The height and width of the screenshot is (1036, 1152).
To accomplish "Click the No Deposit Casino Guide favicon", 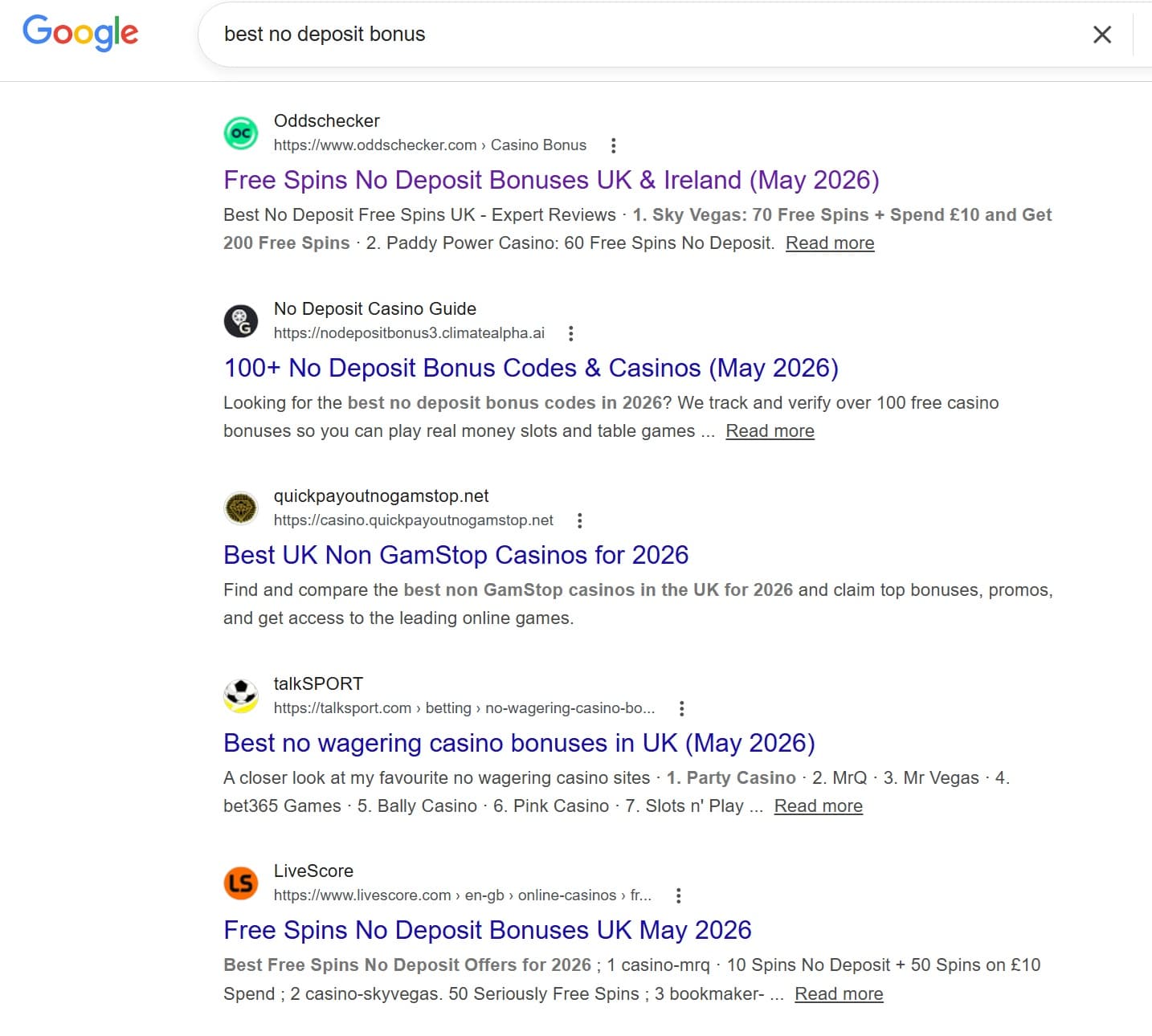I will tap(241, 321).
